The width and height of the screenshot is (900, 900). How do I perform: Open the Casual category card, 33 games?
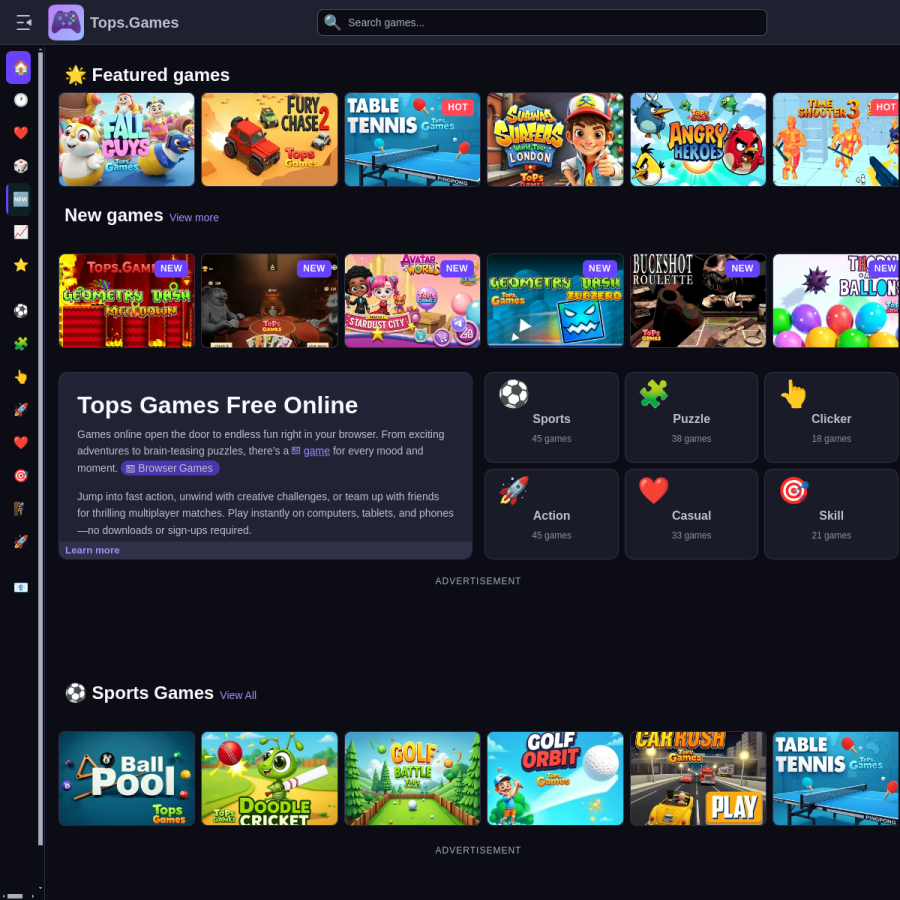(691, 514)
